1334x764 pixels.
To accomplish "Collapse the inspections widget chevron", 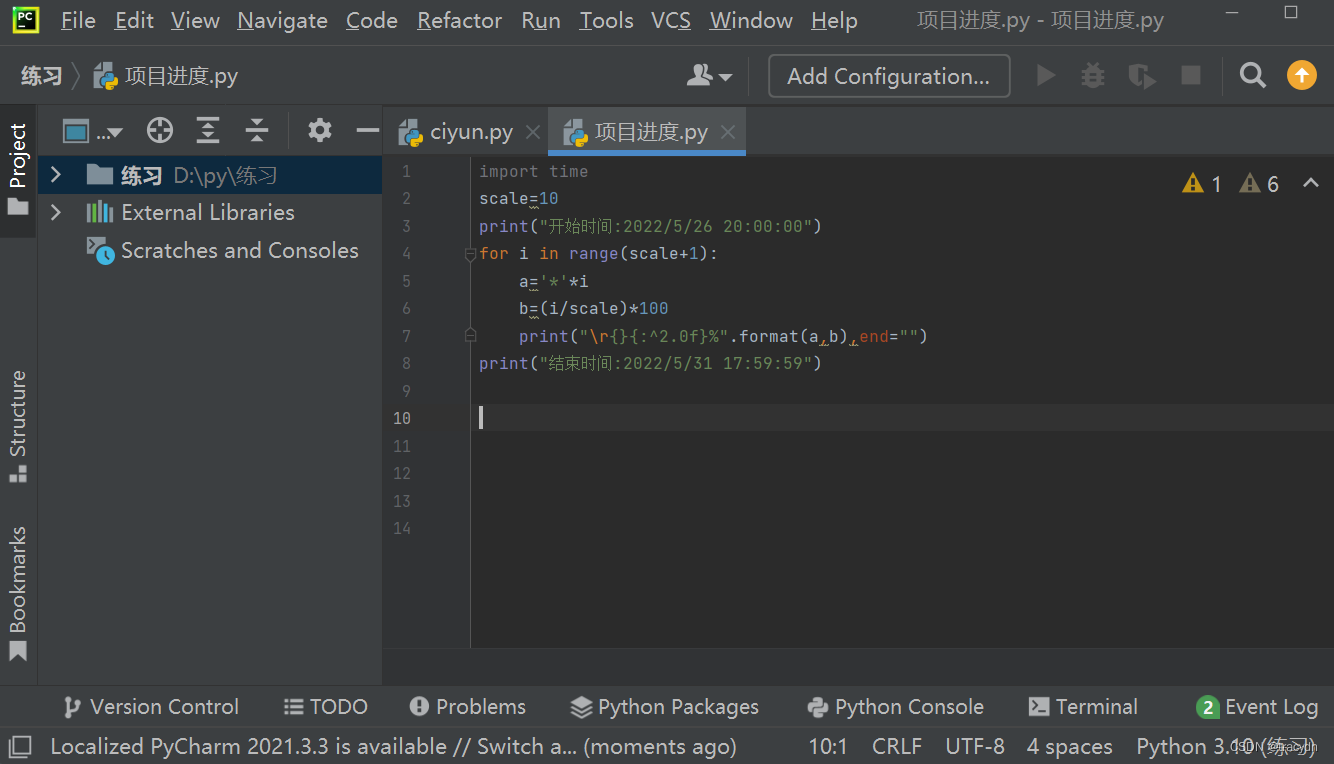I will (x=1310, y=183).
